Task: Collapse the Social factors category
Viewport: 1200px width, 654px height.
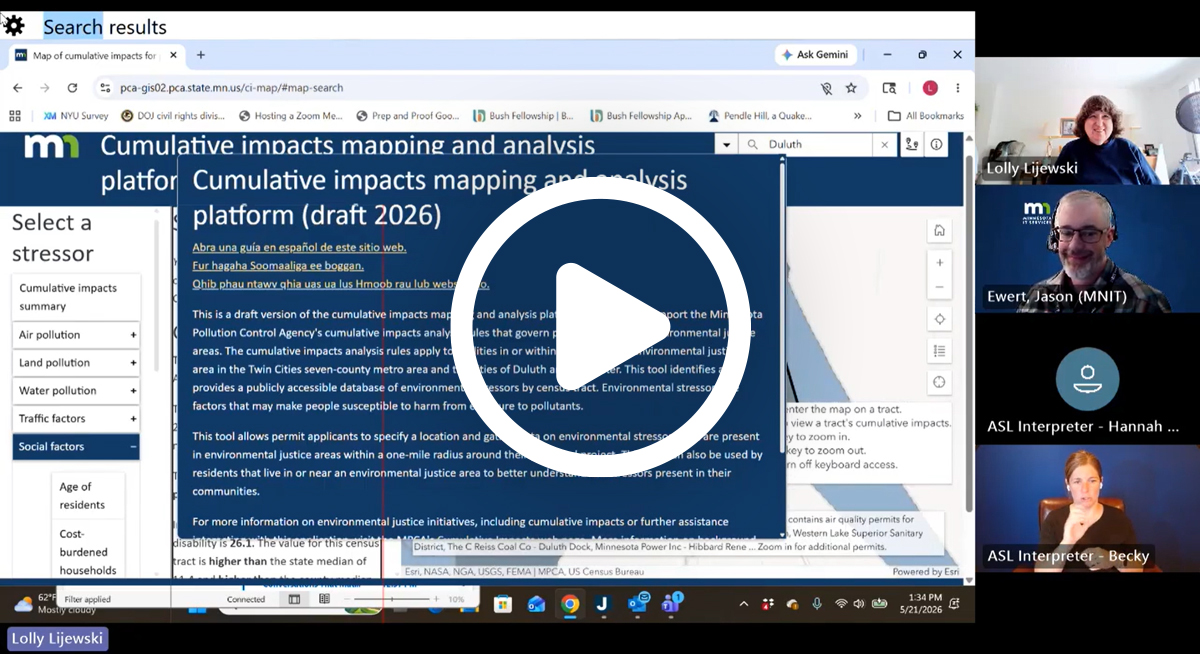Action: 76,447
